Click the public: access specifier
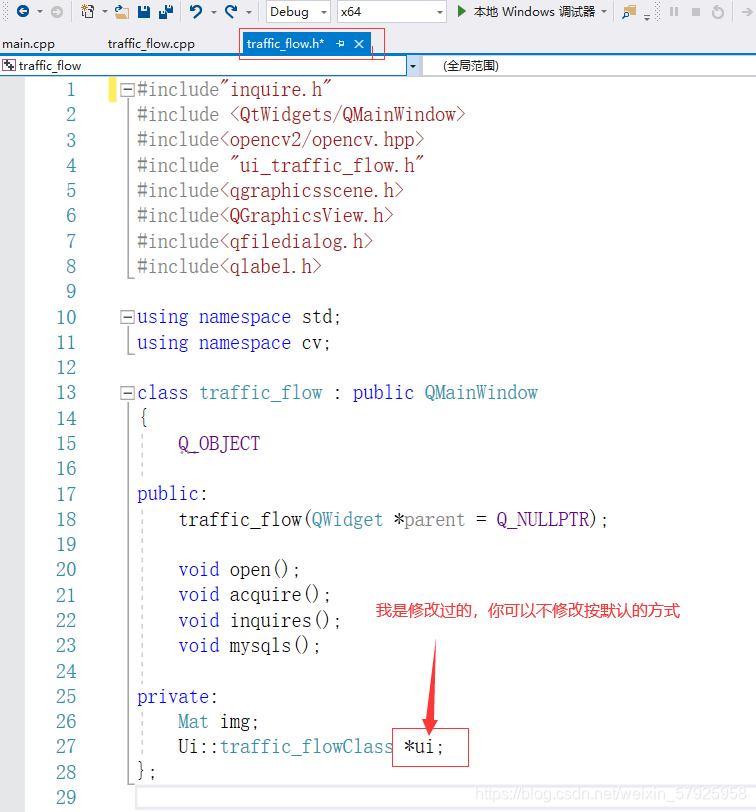 [x=172, y=494]
